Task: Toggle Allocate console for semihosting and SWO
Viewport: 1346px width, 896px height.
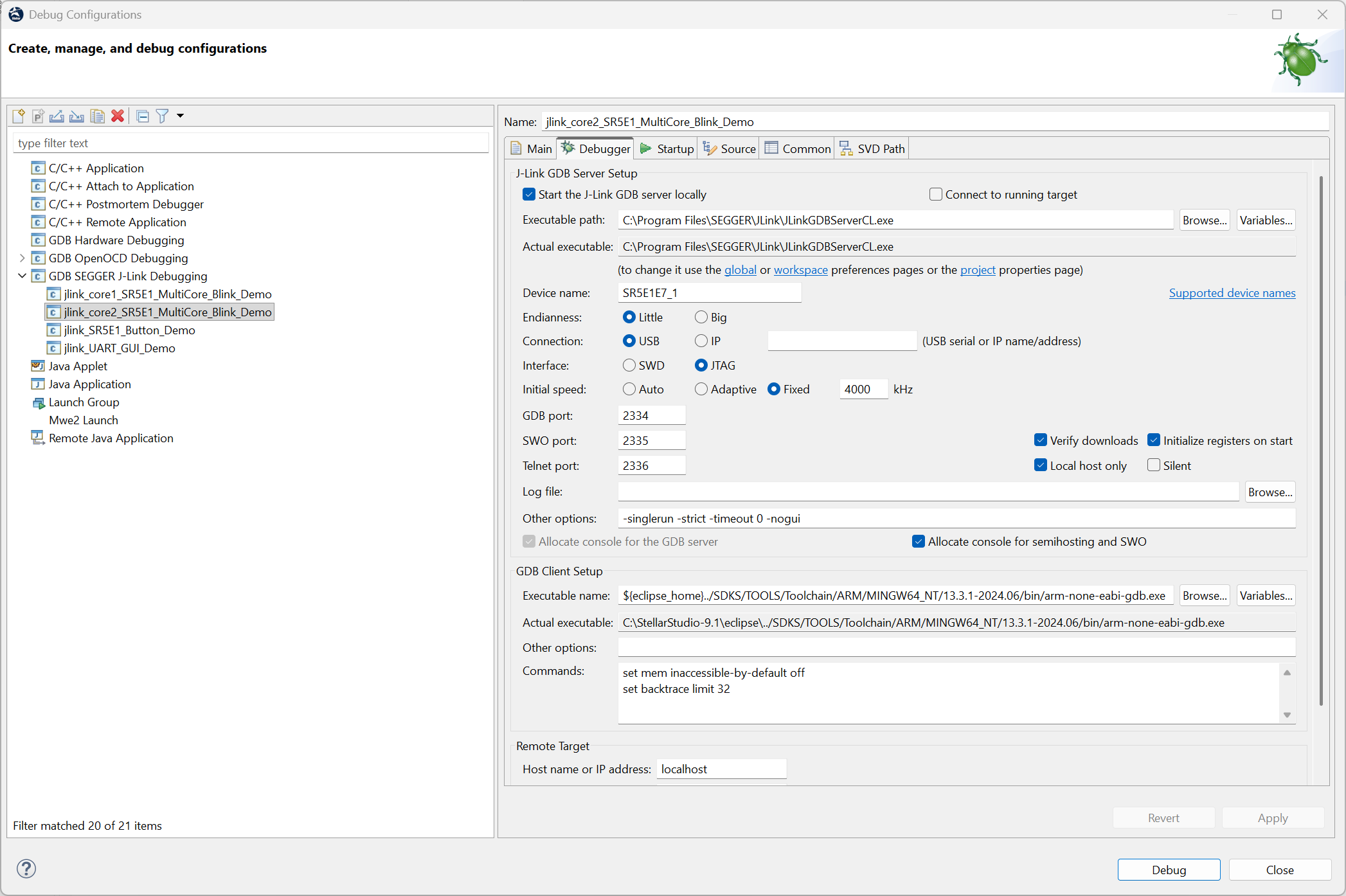Action: pos(919,542)
